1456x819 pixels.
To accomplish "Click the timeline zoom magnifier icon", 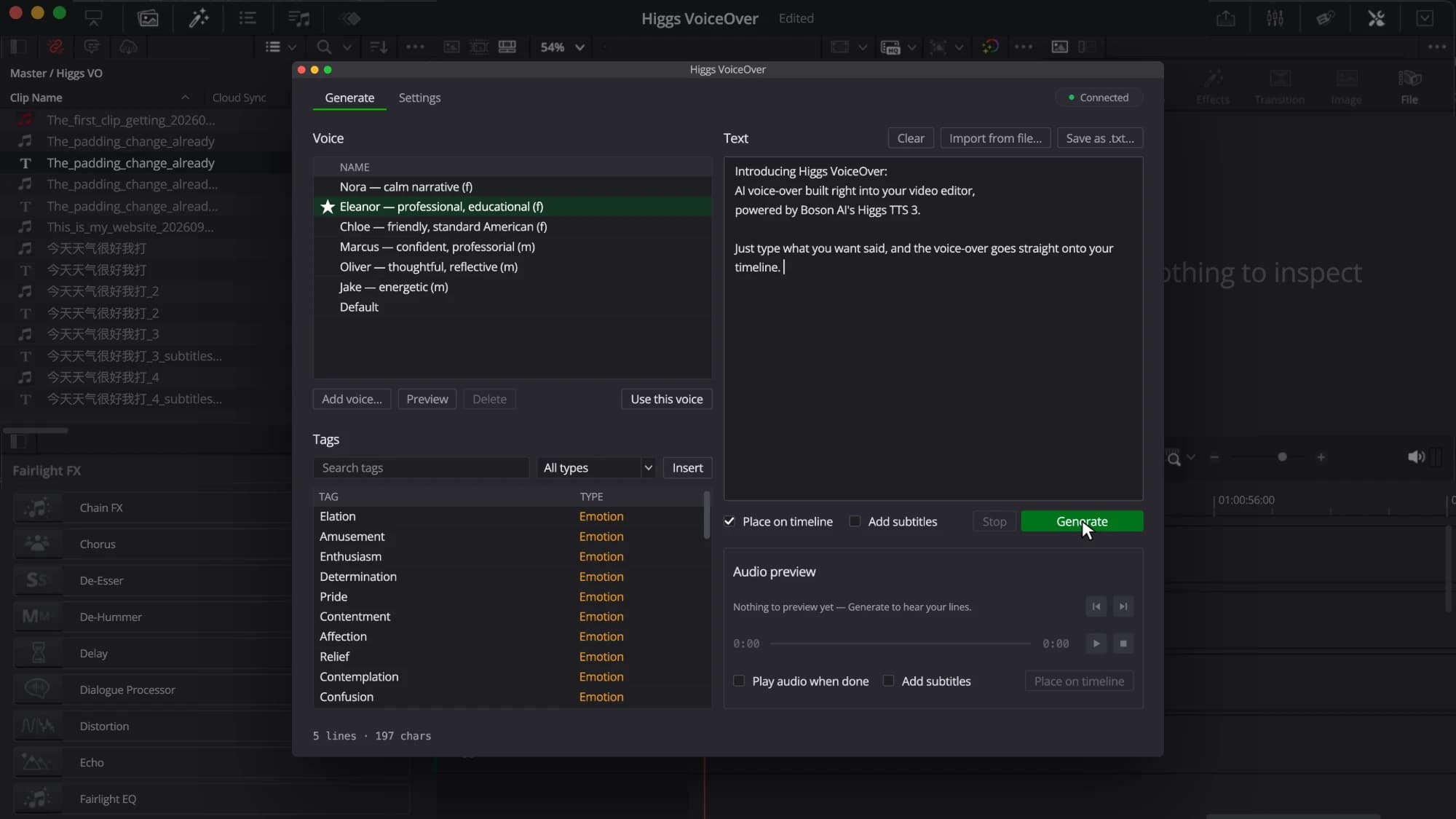I will point(1174,459).
